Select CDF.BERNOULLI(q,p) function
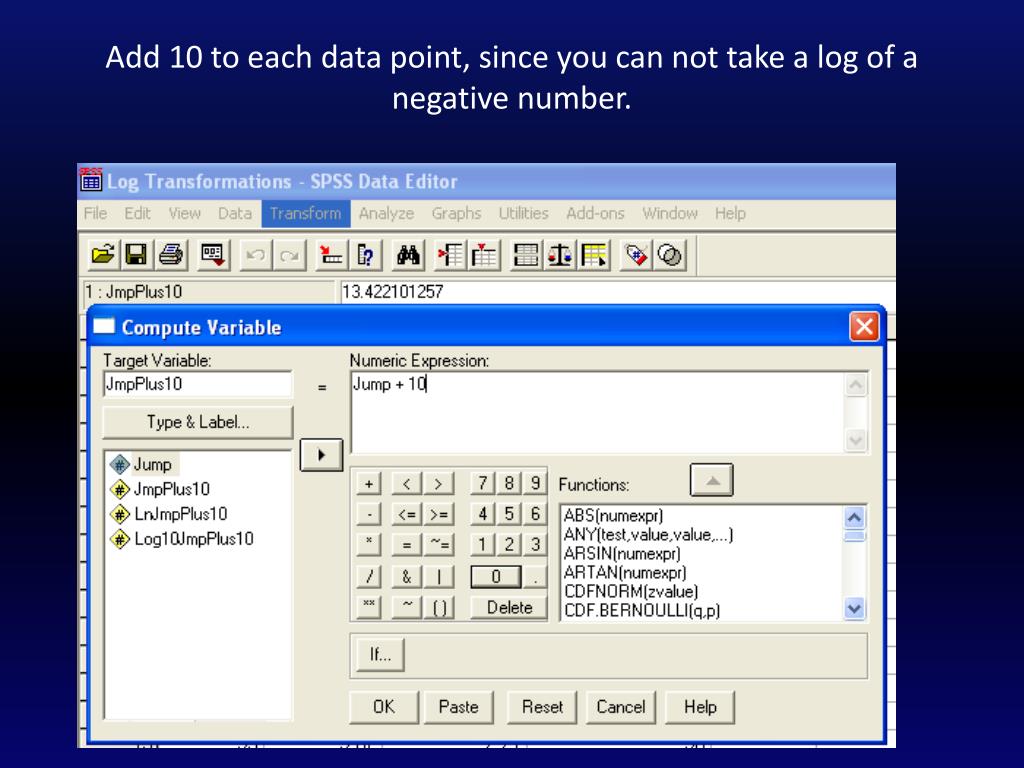The width and height of the screenshot is (1024, 768). coord(642,611)
